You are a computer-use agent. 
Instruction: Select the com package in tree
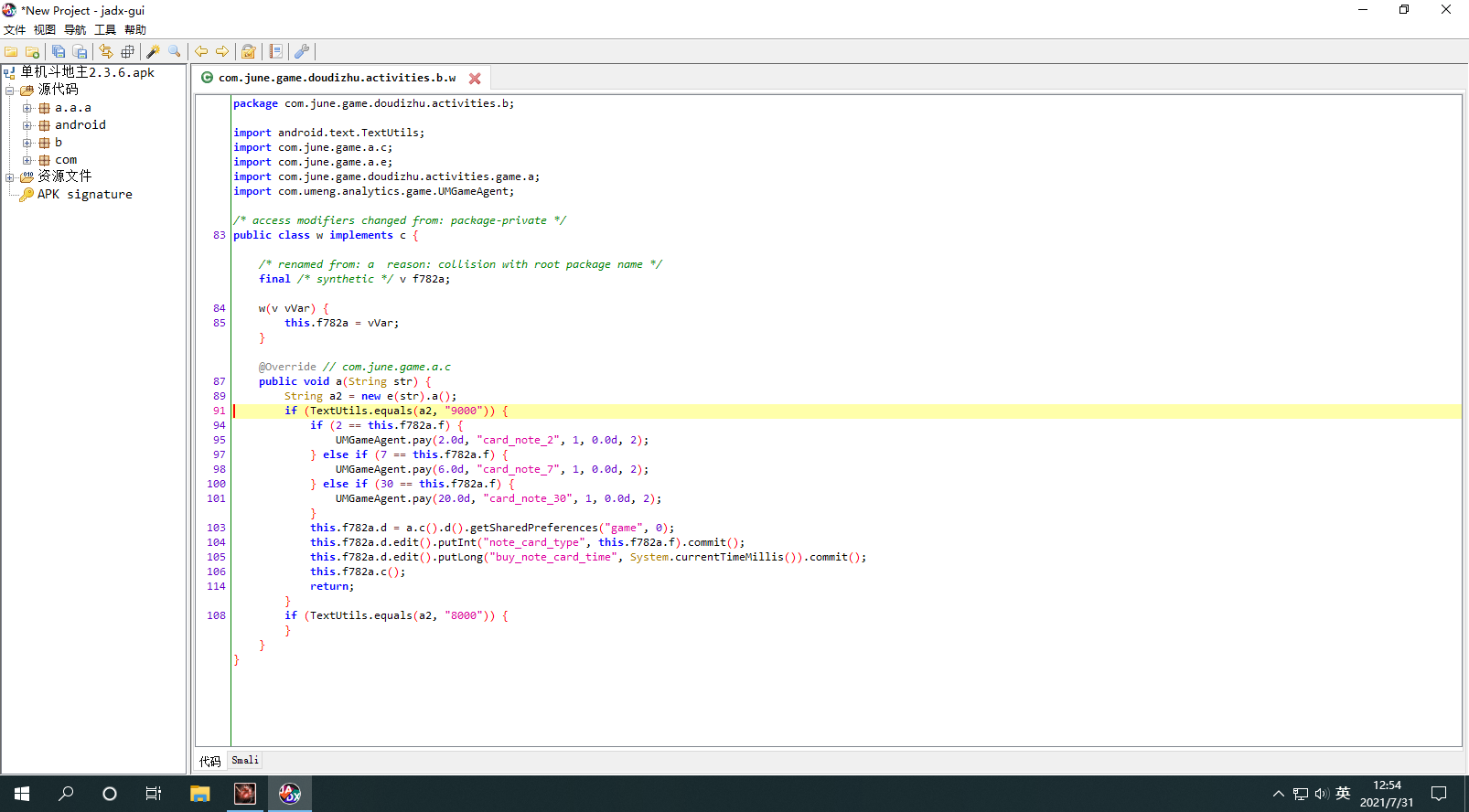tap(66, 160)
